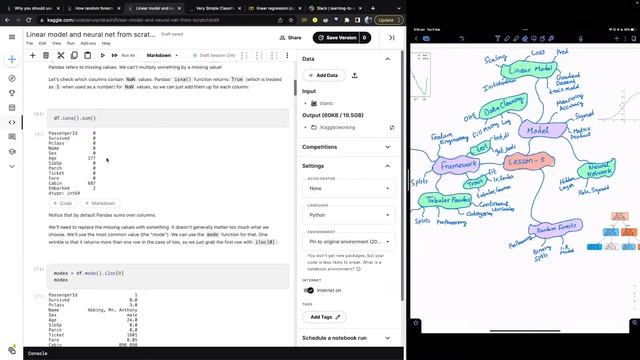Open the notebook toolbar three-dot more menu

click(x=287, y=55)
